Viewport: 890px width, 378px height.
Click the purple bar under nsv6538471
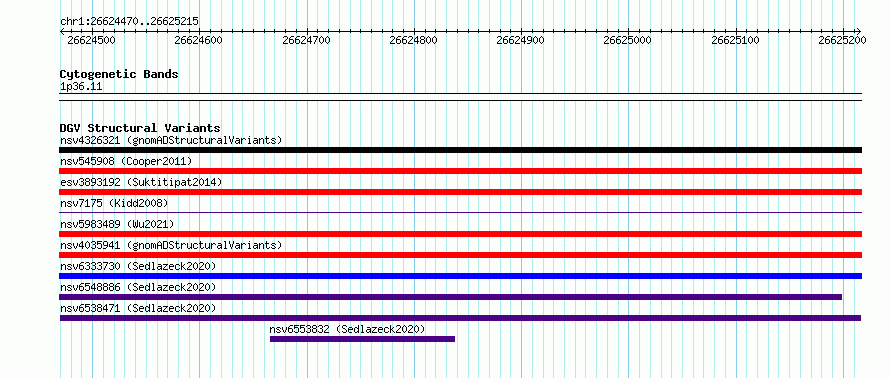[x=460, y=318]
